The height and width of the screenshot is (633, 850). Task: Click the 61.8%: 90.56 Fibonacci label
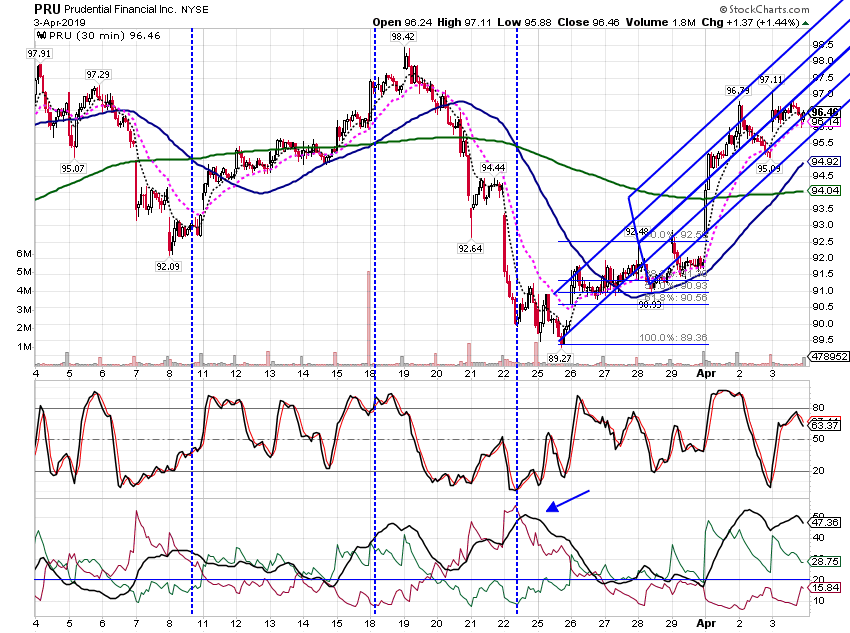tap(675, 298)
